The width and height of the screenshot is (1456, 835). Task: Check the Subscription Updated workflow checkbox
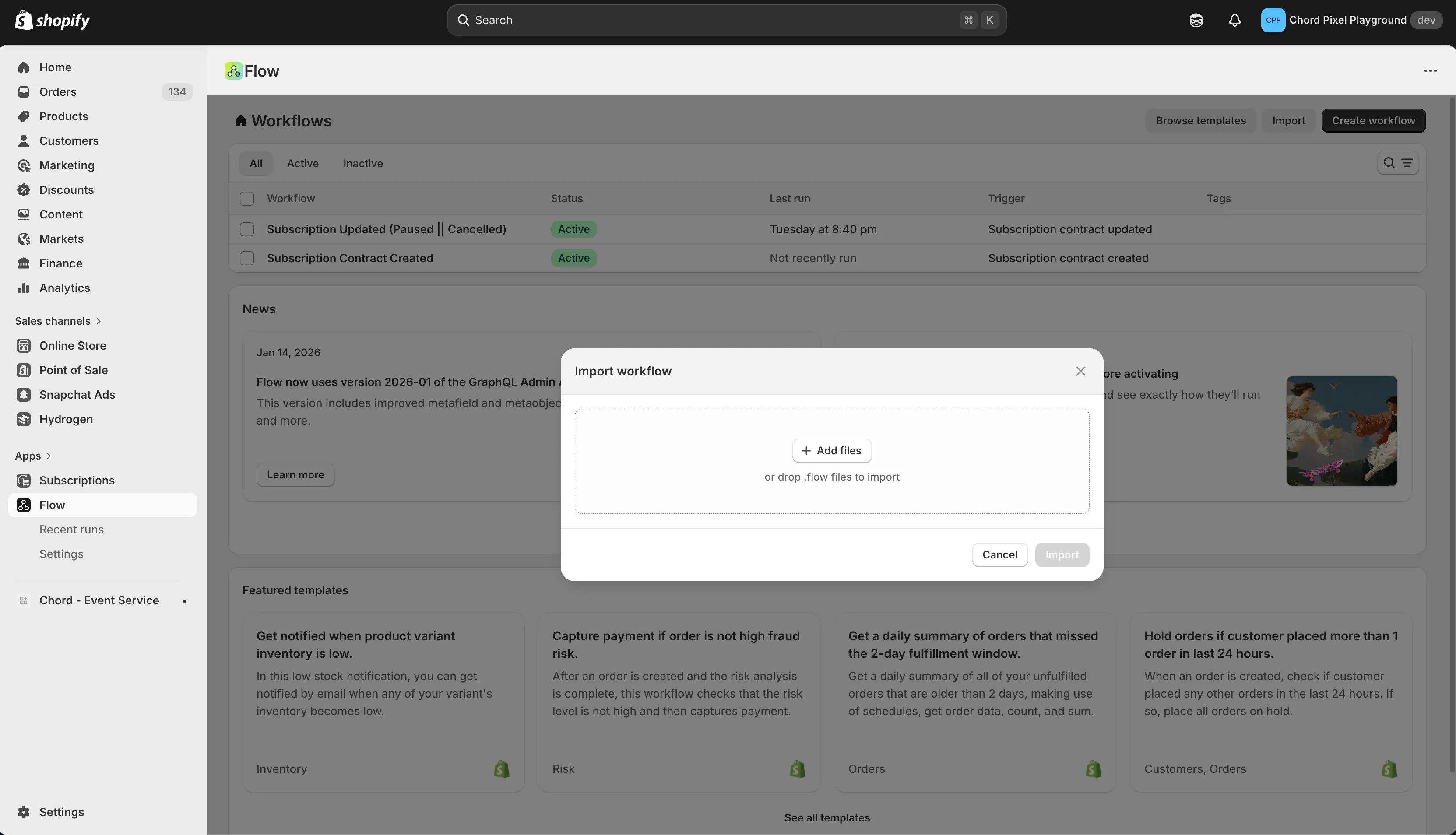tap(247, 229)
